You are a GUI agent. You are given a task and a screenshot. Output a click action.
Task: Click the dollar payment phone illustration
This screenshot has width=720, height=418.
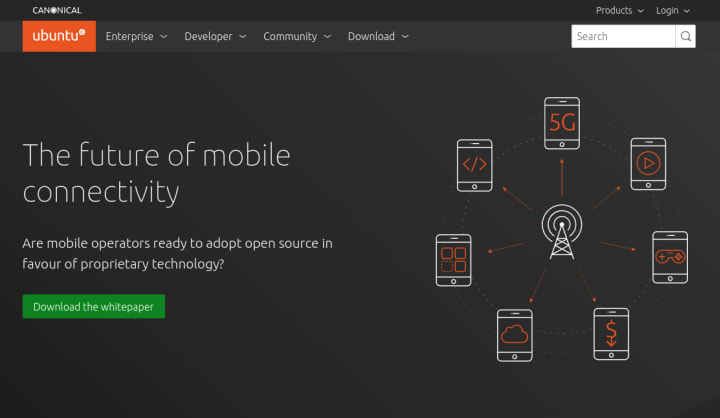point(611,334)
